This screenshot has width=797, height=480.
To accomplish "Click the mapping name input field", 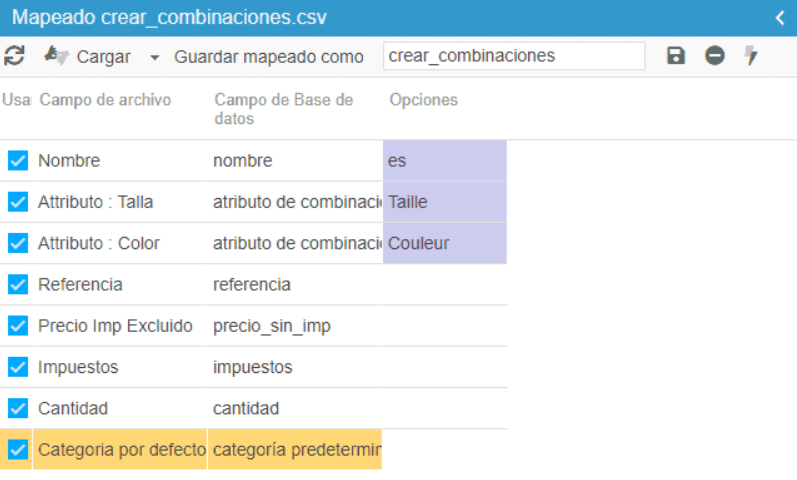I will pos(513,56).
